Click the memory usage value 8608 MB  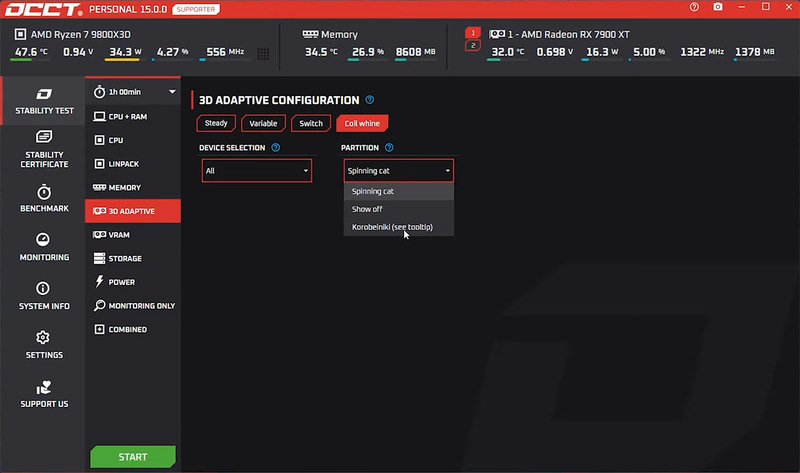click(x=416, y=52)
